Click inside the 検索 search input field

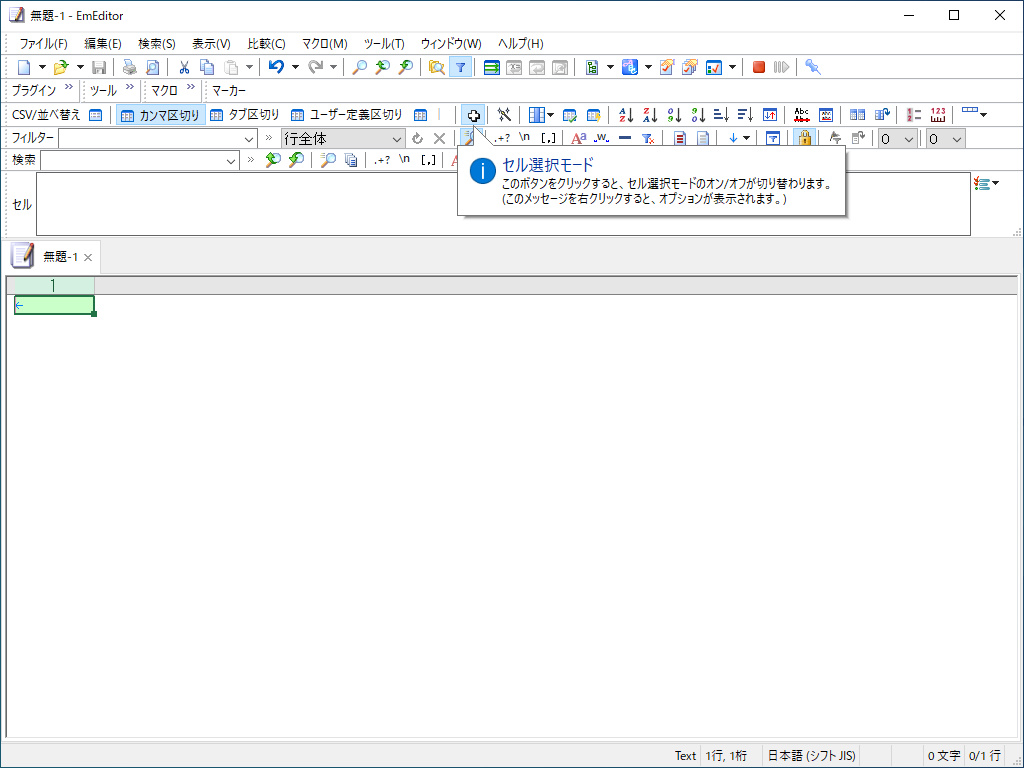(140, 159)
